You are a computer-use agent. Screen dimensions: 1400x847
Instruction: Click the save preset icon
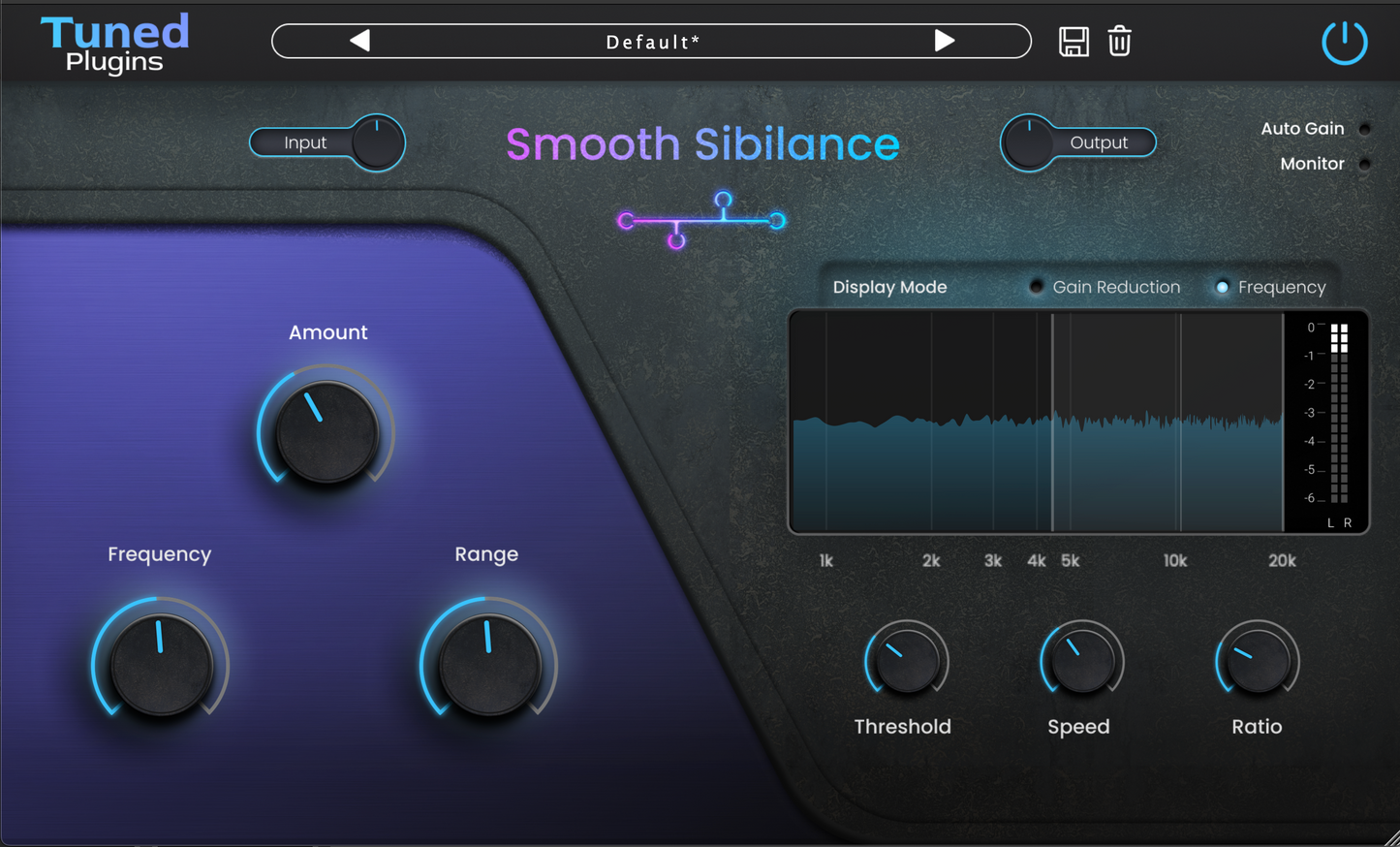point(1073,42)
